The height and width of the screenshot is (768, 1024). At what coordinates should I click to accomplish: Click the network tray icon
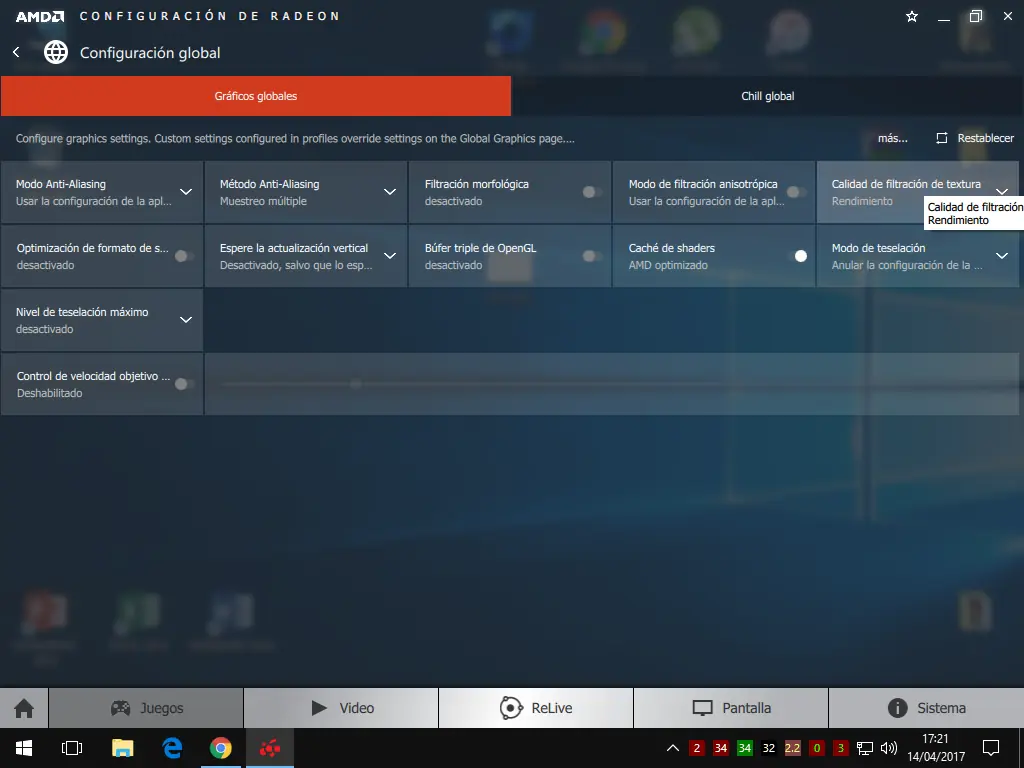[865, 748]
